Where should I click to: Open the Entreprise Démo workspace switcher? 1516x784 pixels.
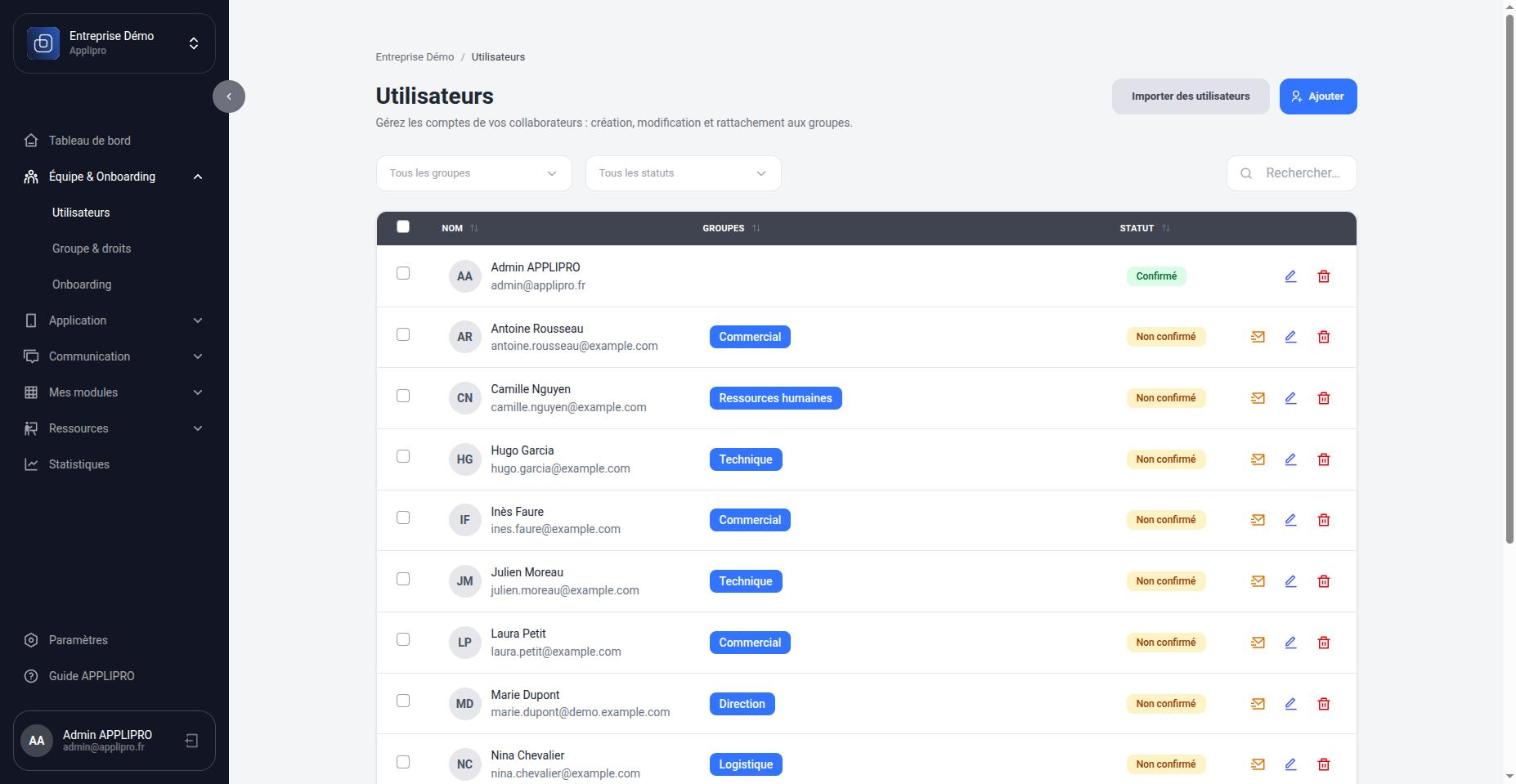114,43
